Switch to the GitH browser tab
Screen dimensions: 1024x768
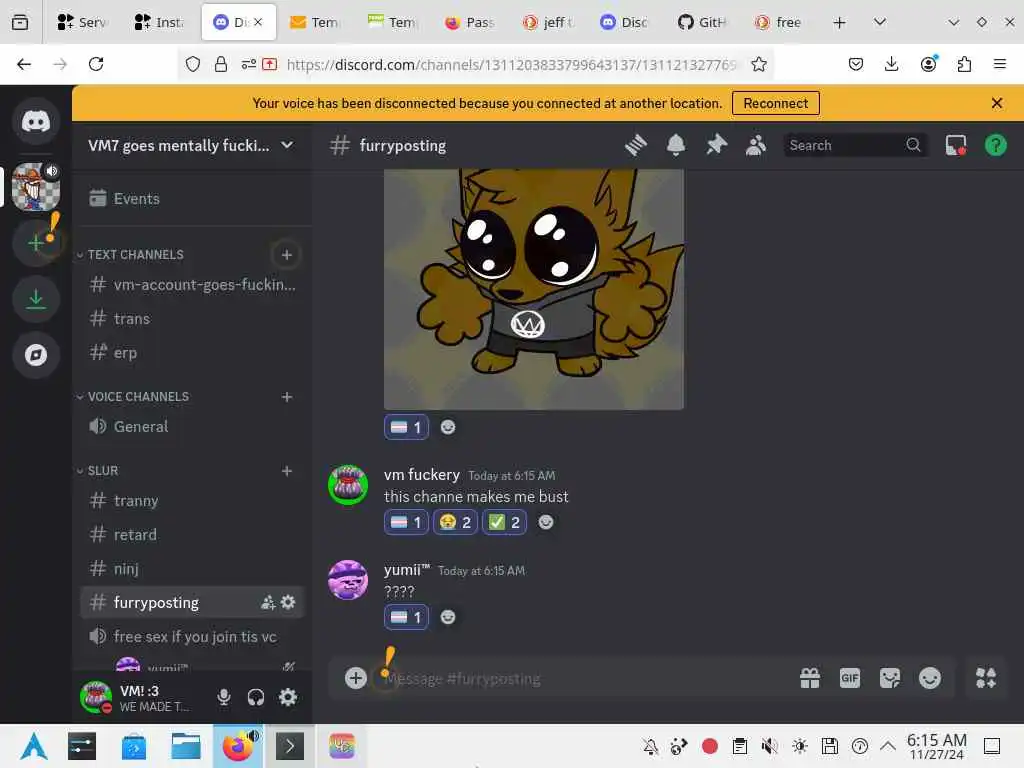coord(703,22)
